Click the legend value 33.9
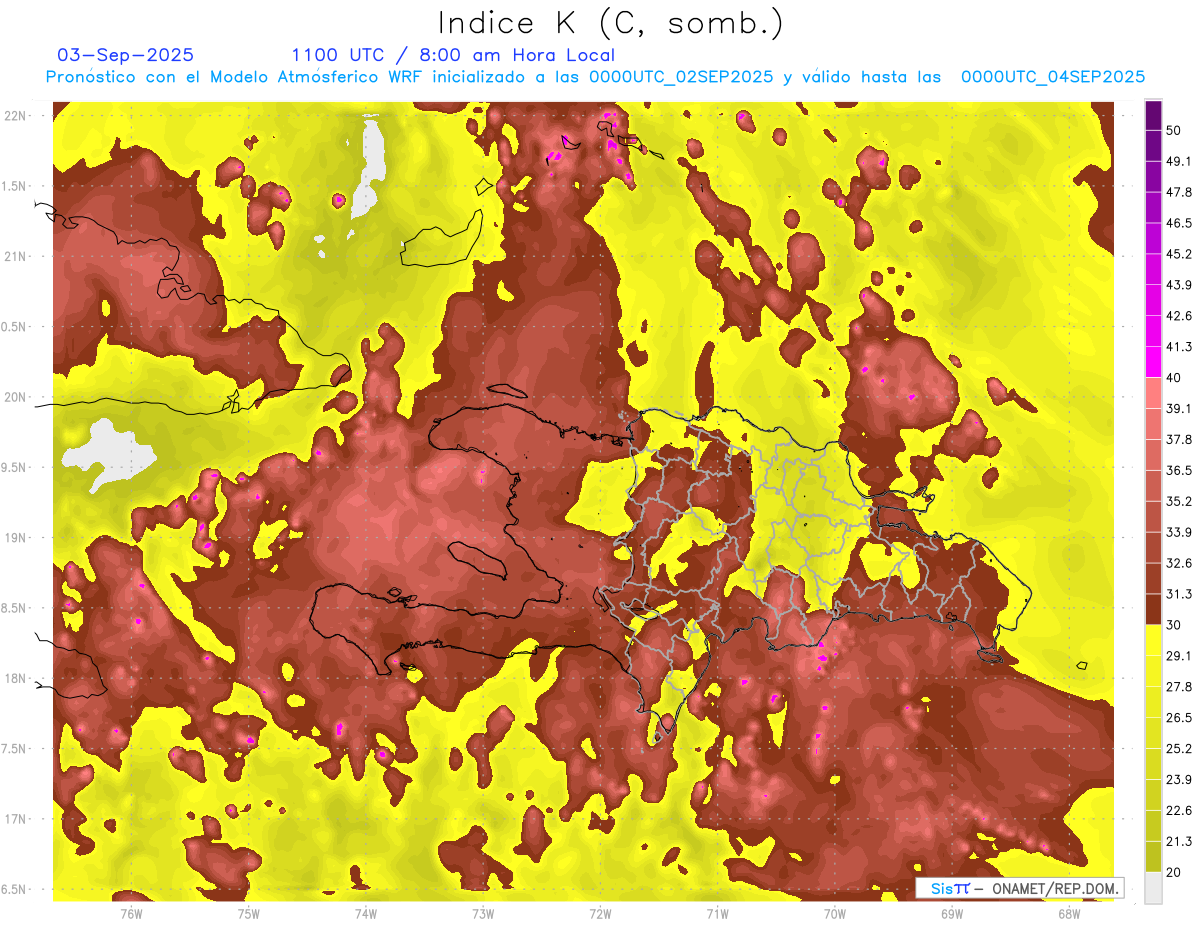The image size is (1200, 927). point(1179,532)
